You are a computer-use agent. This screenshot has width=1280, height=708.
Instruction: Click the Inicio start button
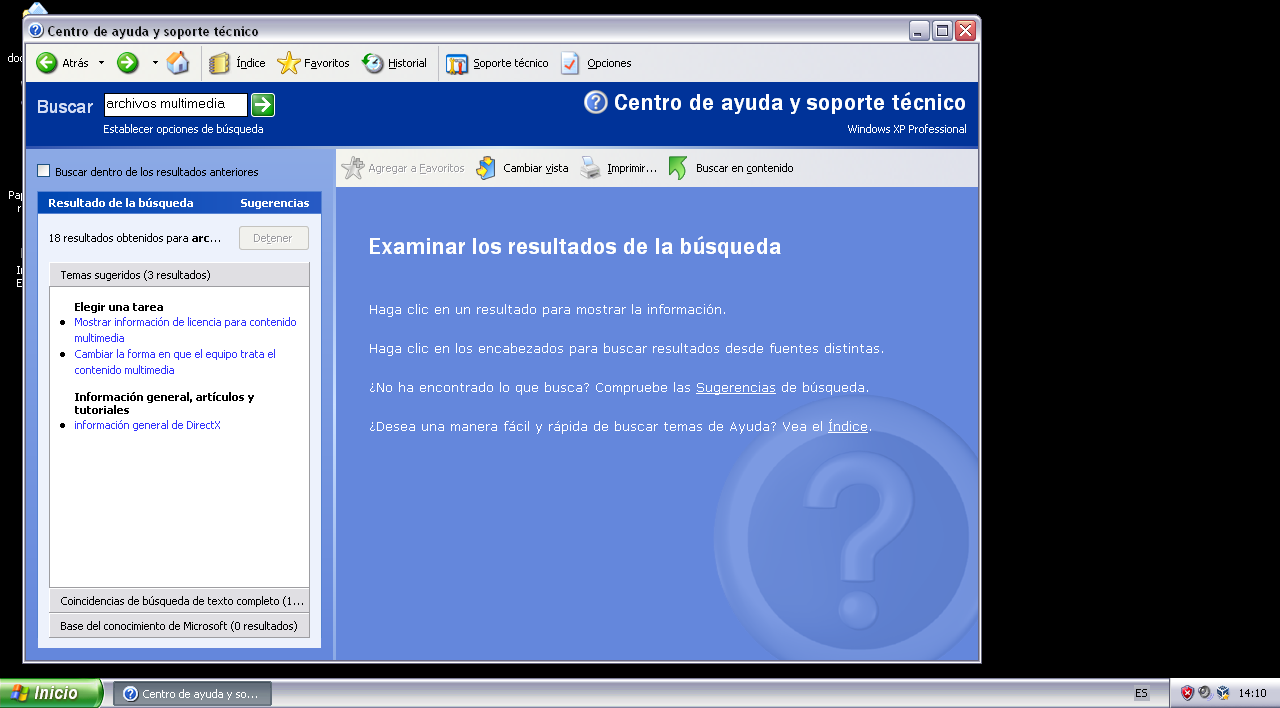[51, 693]
